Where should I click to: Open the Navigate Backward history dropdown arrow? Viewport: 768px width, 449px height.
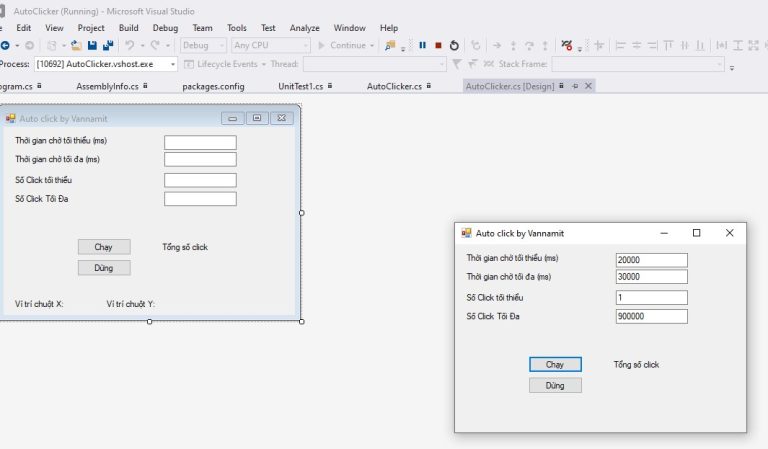click(x=17, y=46)
